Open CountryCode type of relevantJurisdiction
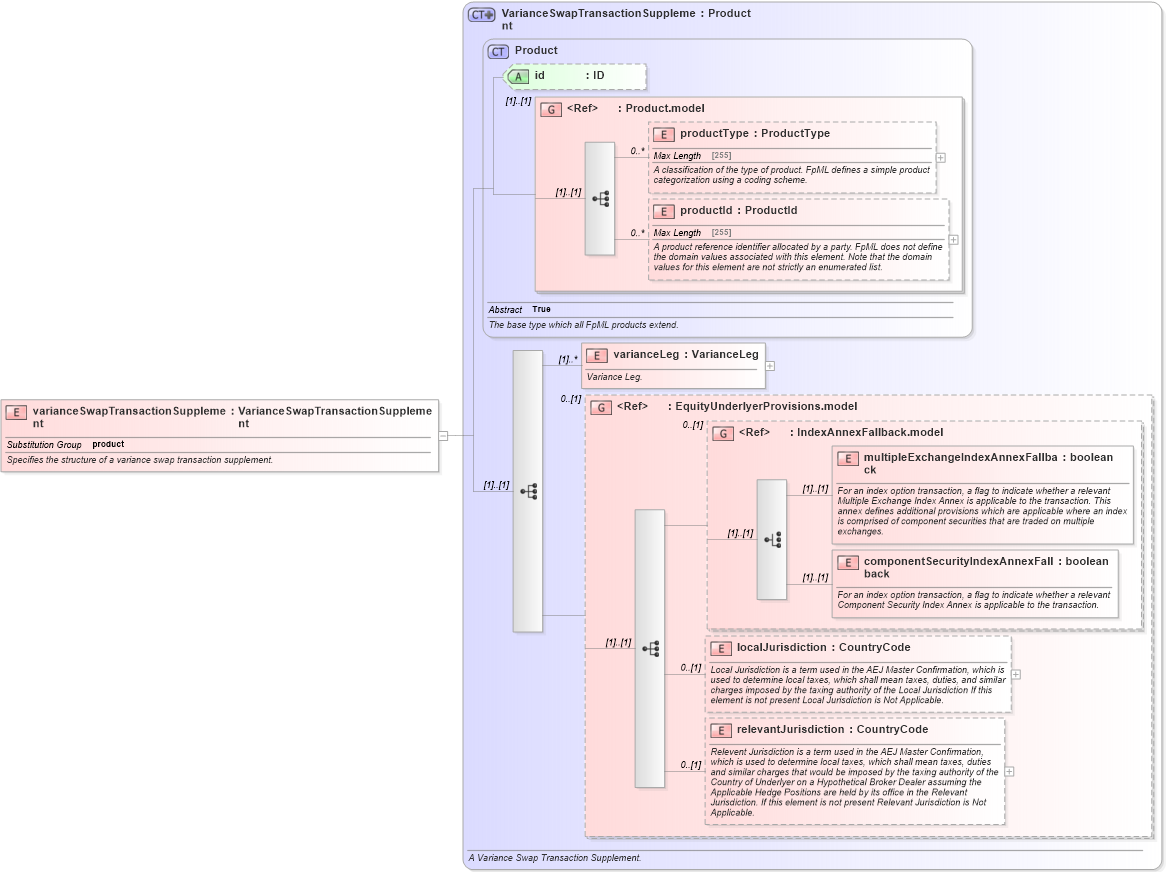The height and width of the screenshot is (872, 1166). [892, 729]
